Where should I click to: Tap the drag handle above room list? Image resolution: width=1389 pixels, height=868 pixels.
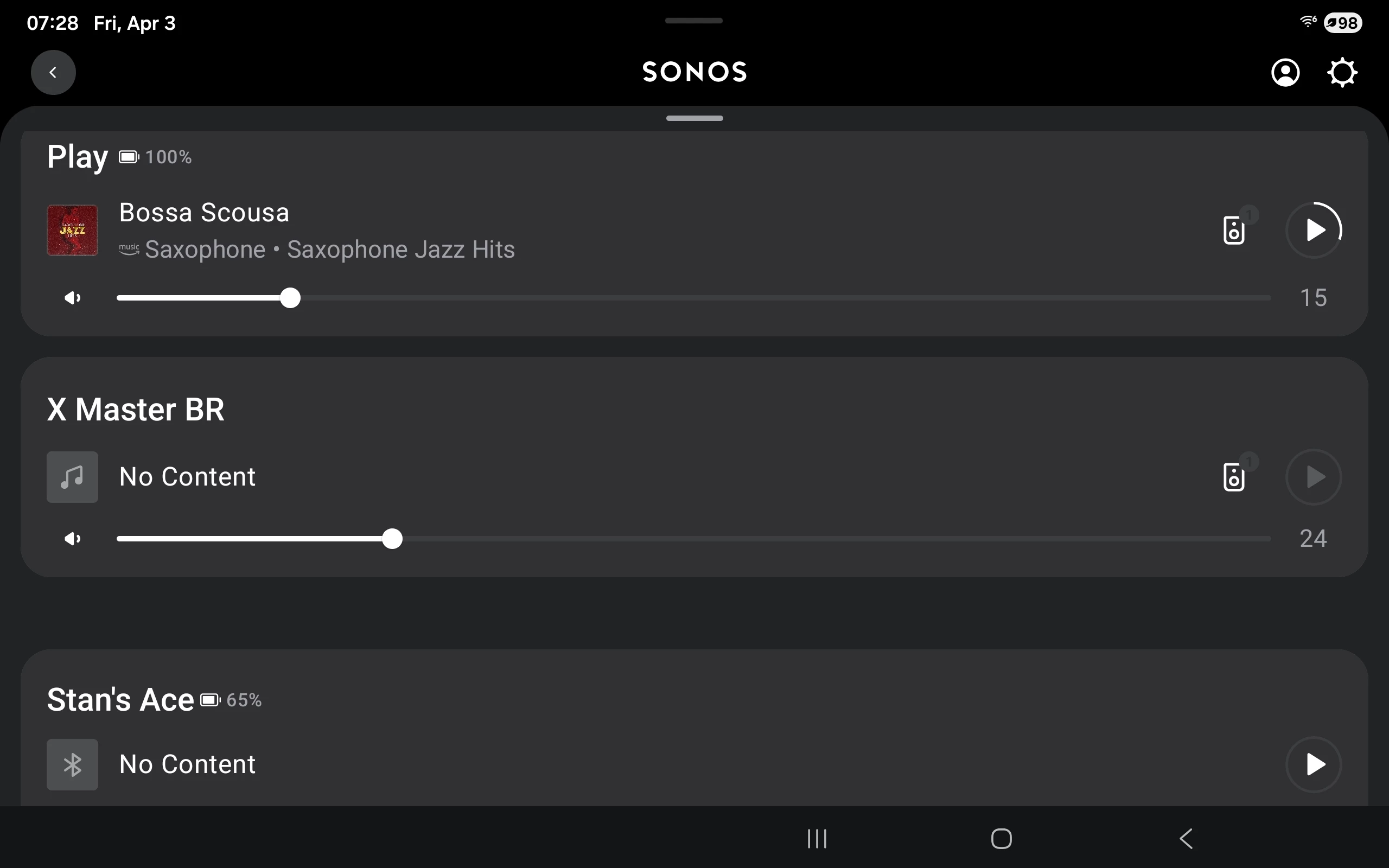pyautogui.click(x=694, y=118)
